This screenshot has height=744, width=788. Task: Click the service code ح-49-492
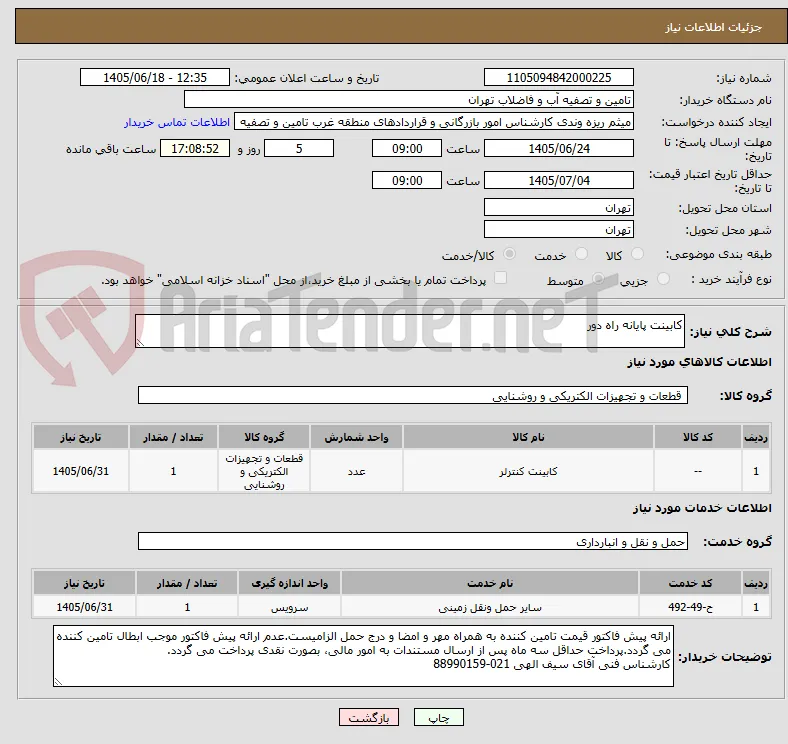click(691, 607)
